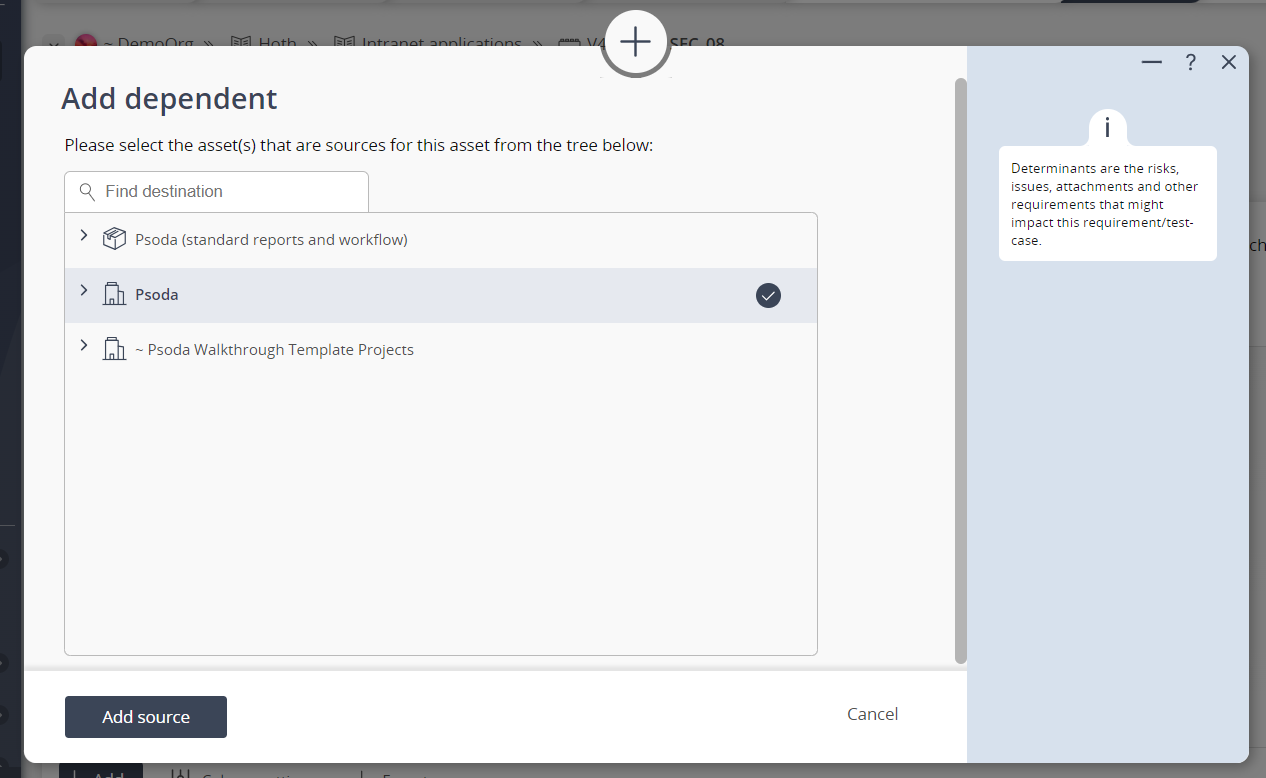The height and width of the screenshot is (778, 1266).
Task: Click the info 'i' icon in side panel
Action: tap(1107, 127)
